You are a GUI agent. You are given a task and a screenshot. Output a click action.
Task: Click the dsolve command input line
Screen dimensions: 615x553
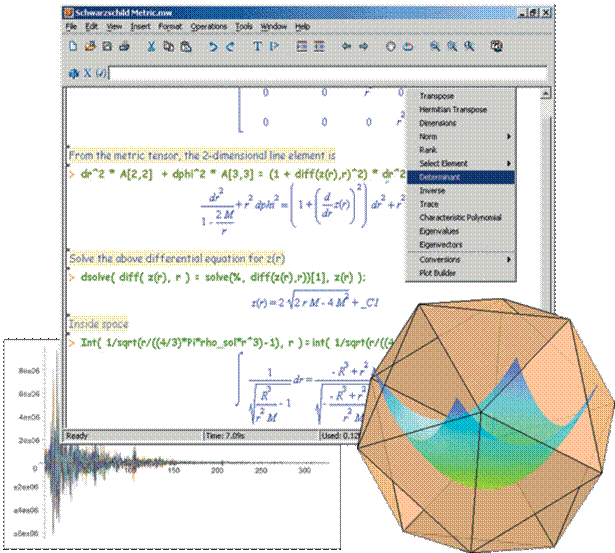[223, 277]
